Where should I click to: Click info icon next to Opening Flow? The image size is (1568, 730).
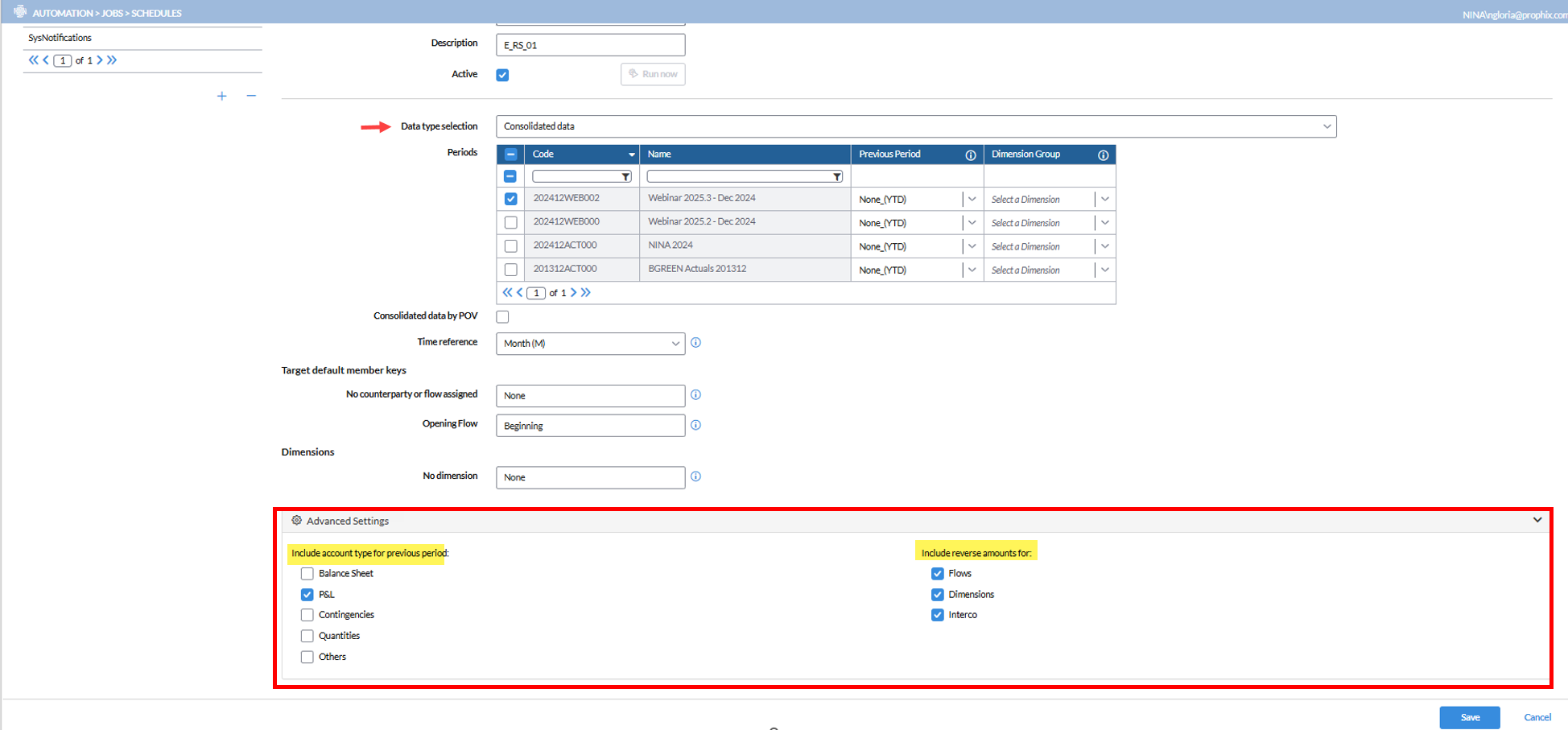(696, 425)
